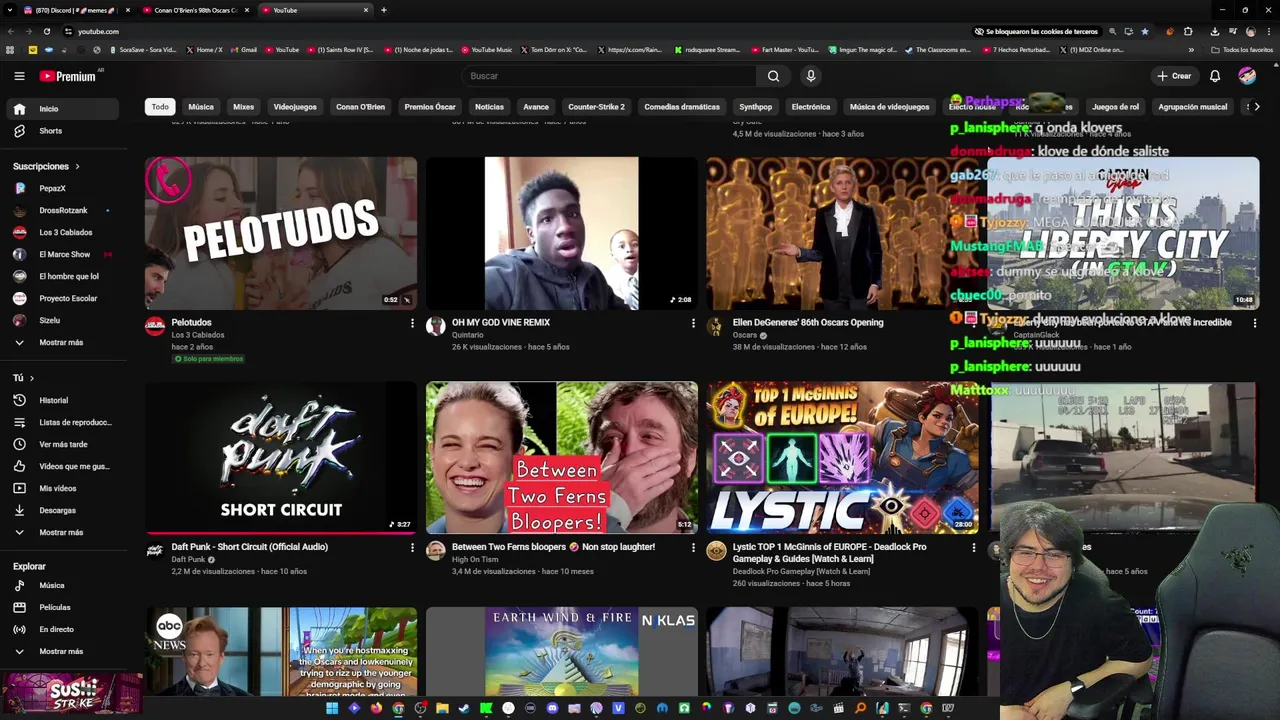Open Historial in the sidebar
This screenshot has height=720, width=1280.
(62, 400)
